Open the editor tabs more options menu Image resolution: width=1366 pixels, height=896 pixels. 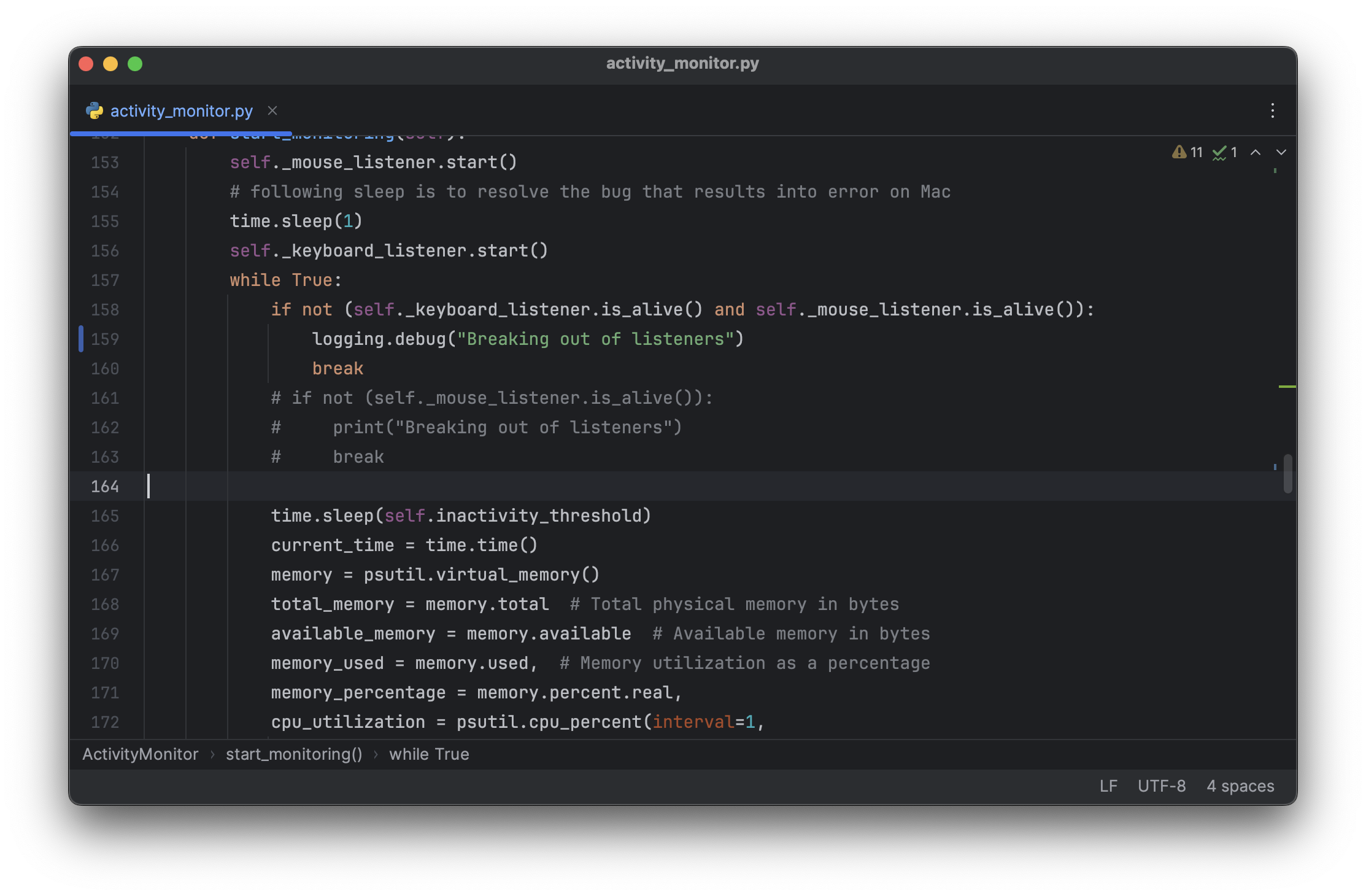click(x=1273, y=110)
